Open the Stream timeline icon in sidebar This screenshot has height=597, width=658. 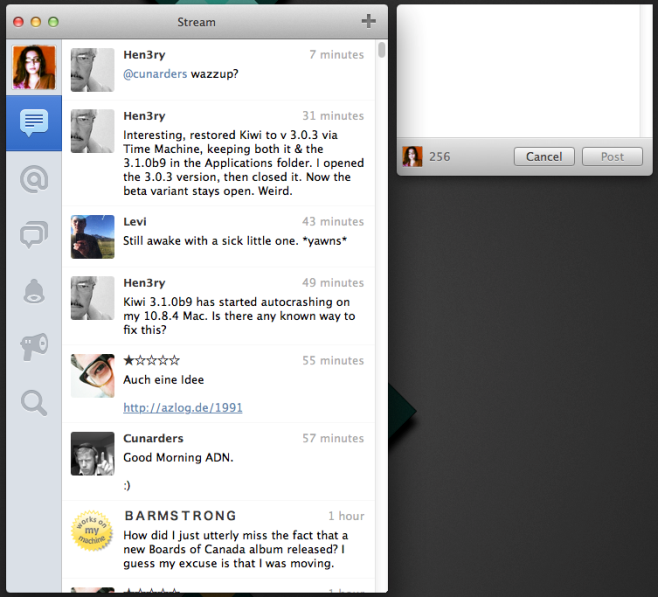tap(34, 123)
